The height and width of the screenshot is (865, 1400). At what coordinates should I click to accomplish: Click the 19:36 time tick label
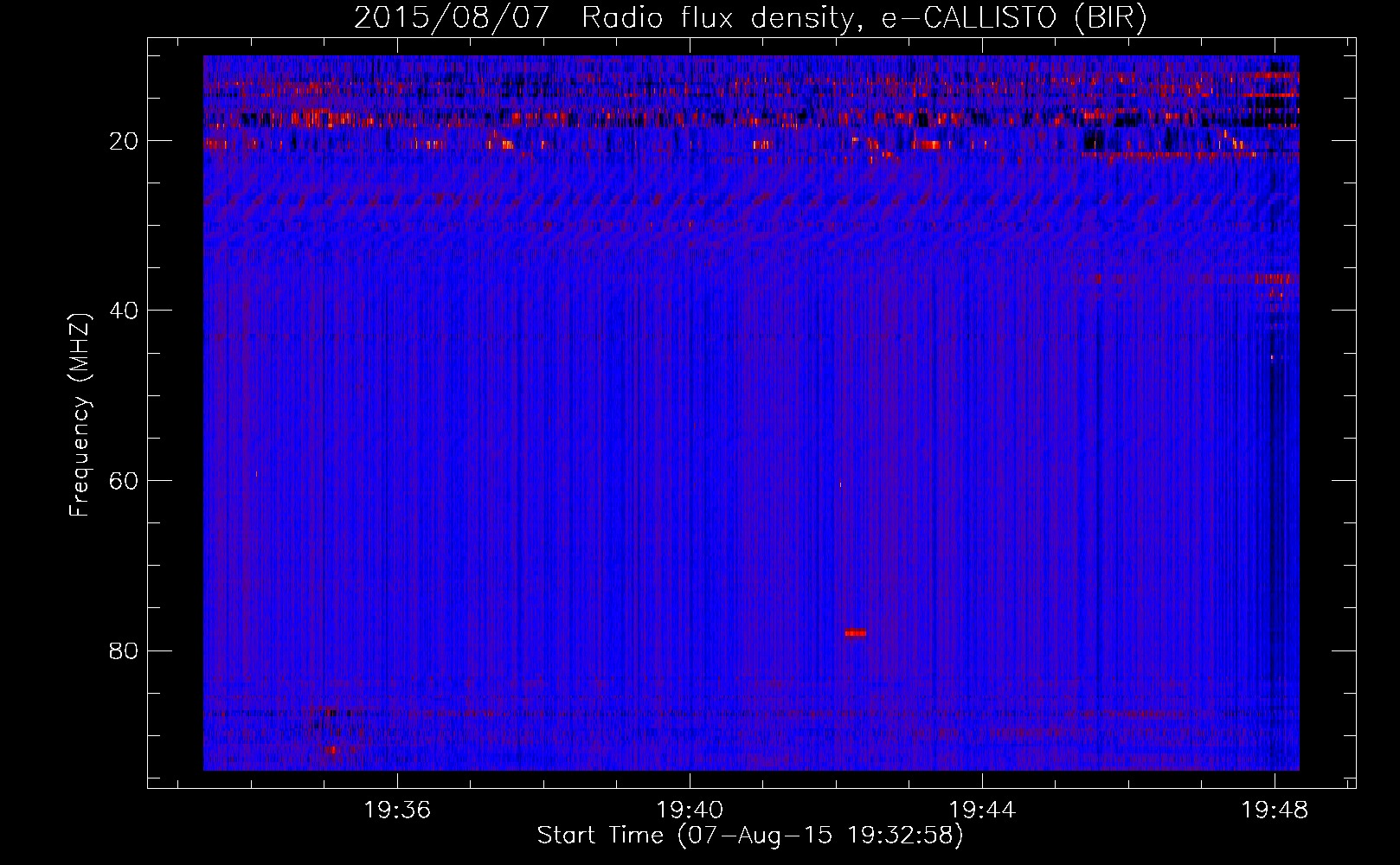tap(397, 811)
